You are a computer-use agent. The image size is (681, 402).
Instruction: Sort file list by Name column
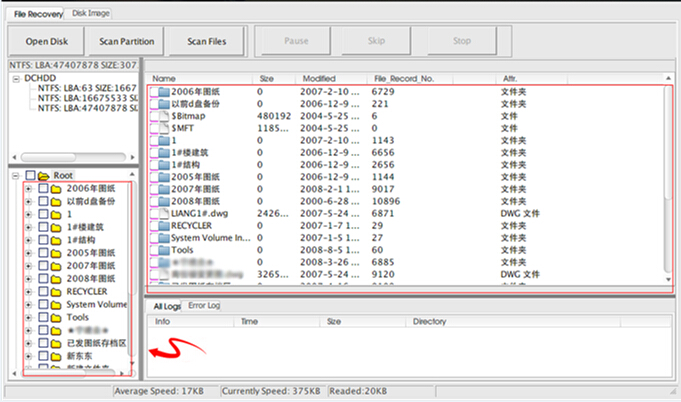pyautogui.click(x=202, y=79)
